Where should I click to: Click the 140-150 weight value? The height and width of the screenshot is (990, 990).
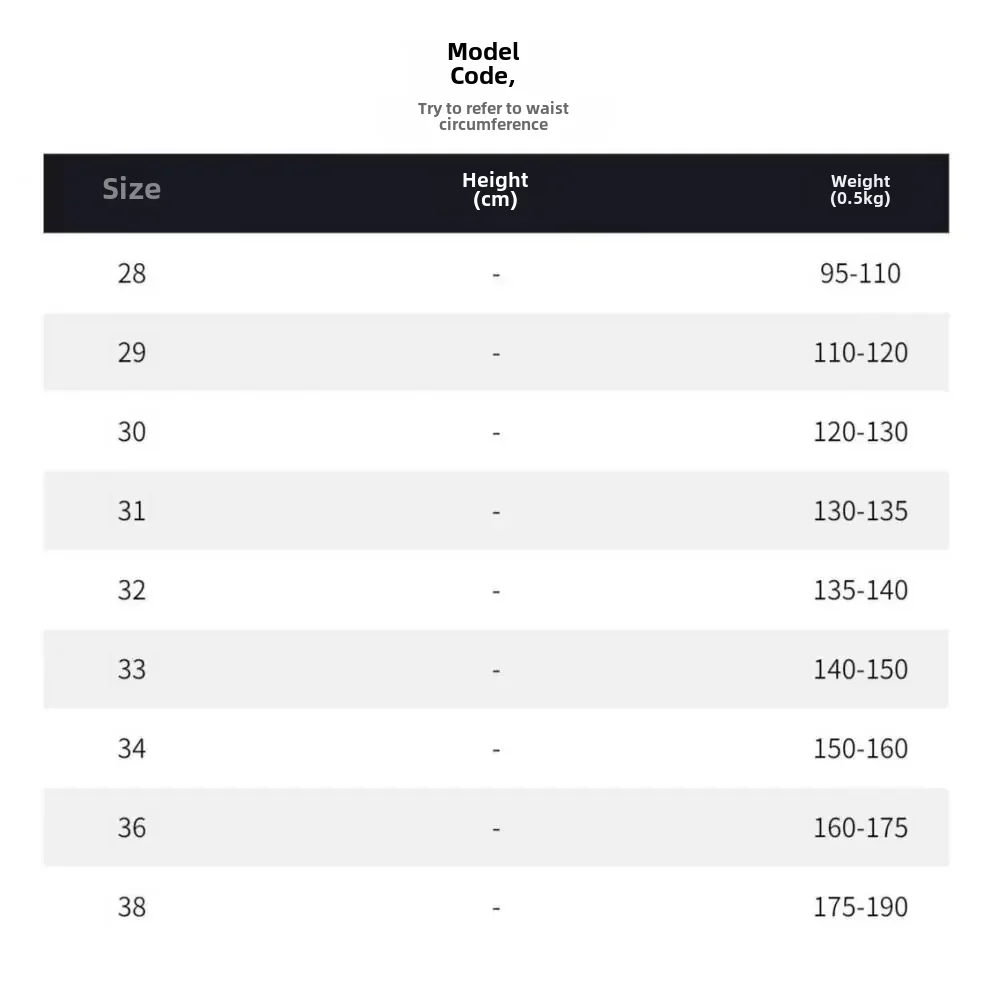click(x=860, y=668)
